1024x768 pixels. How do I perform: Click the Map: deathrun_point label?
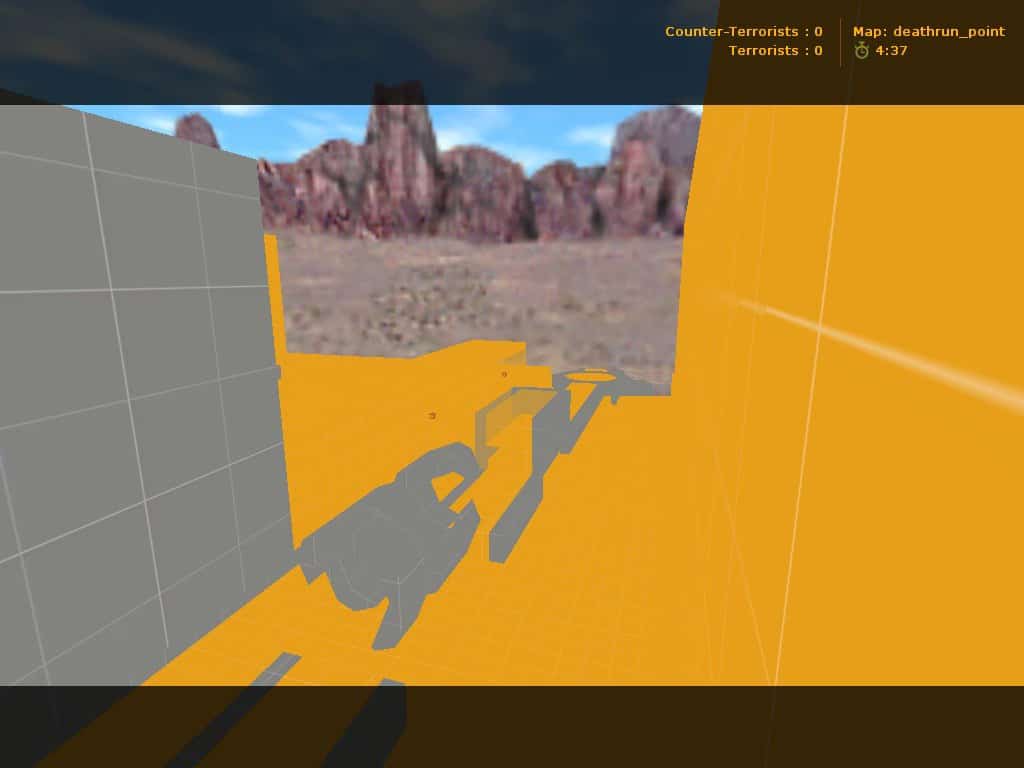coord(929,31)
